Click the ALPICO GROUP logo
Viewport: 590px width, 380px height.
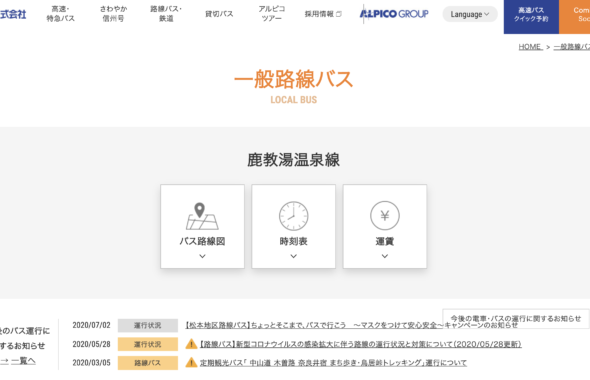tap(394, 14)
